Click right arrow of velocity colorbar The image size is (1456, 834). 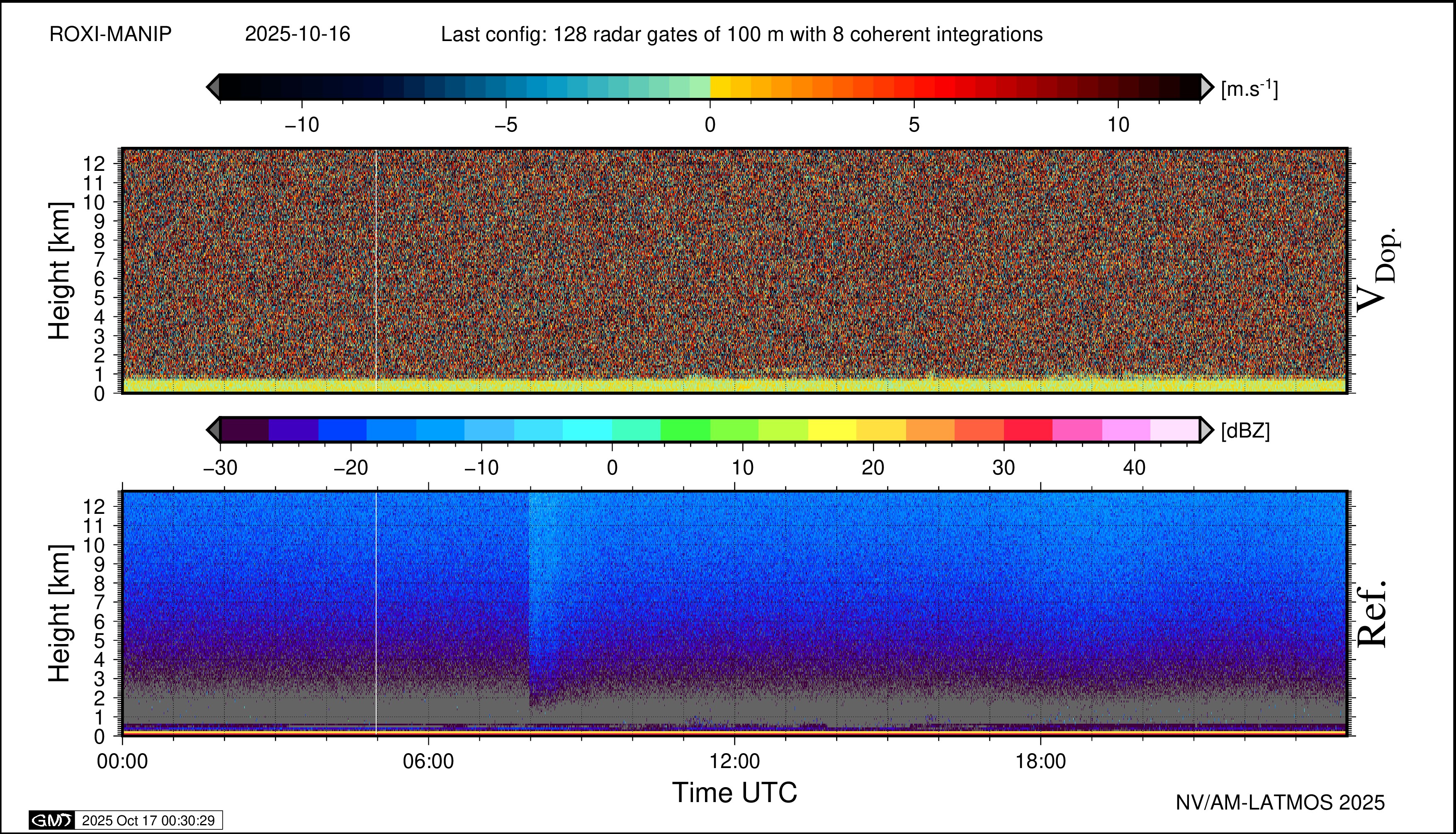[x=1206, y=87]
